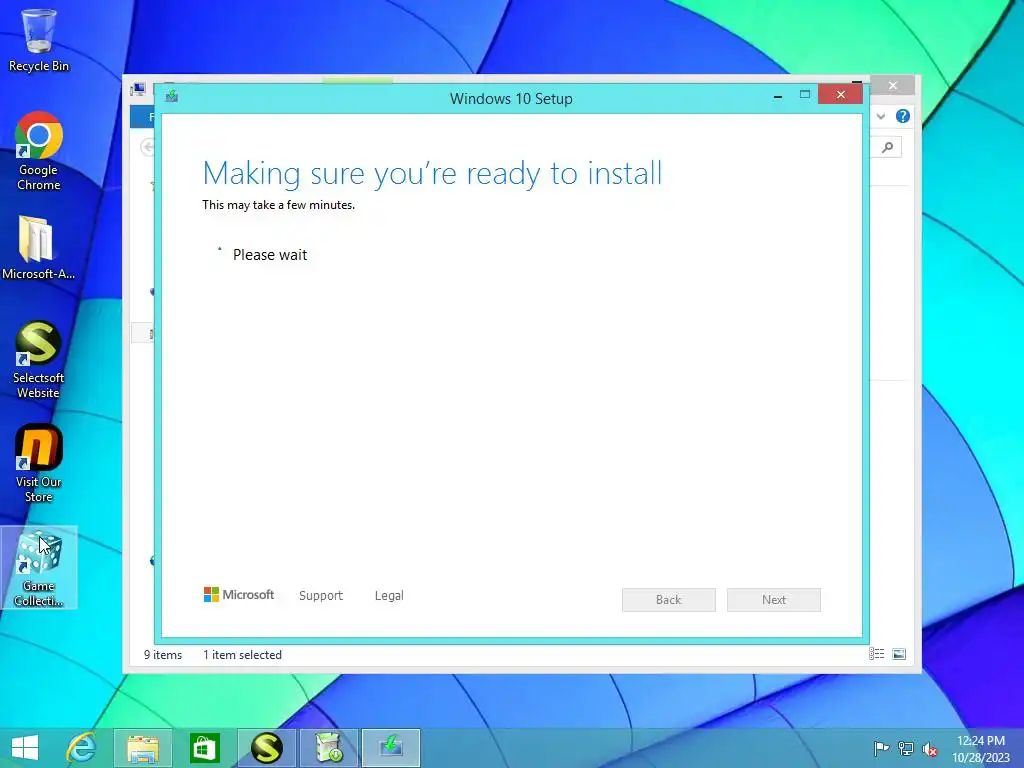Open the muted volume icon in the system tray
This screenshot has height=768, width=1024.
[930, 749]
